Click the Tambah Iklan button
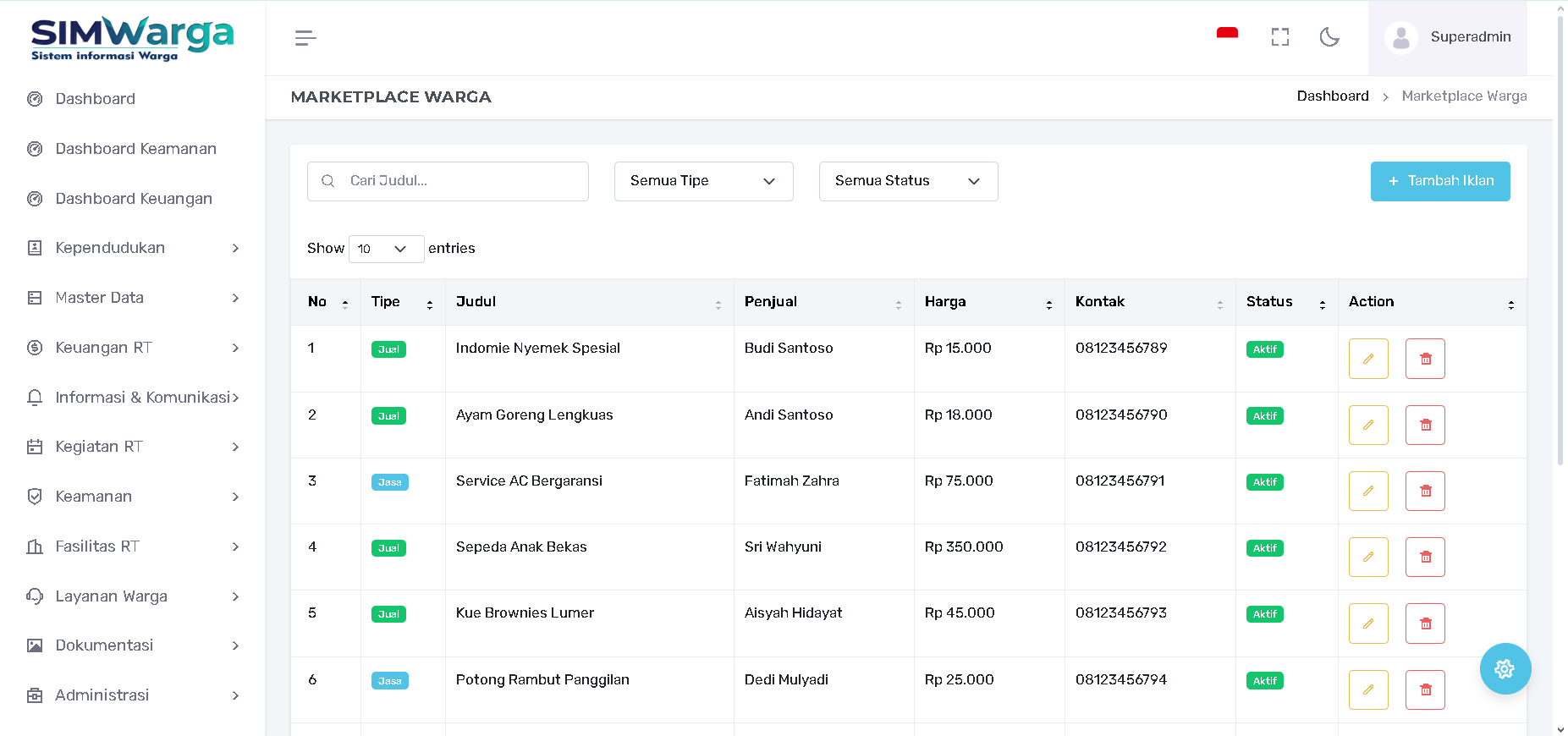 click(1439, 181)
